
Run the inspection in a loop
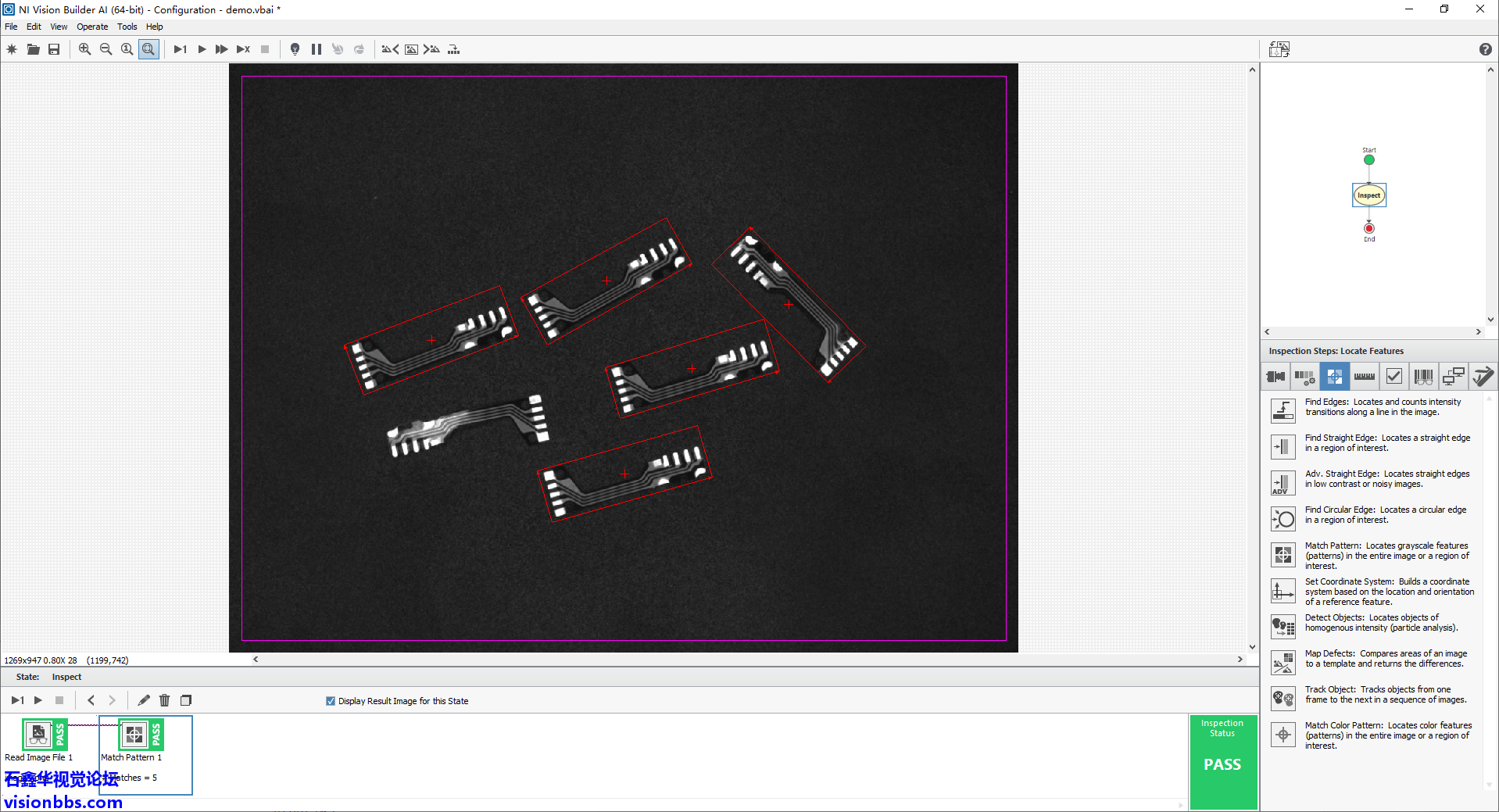202,49
